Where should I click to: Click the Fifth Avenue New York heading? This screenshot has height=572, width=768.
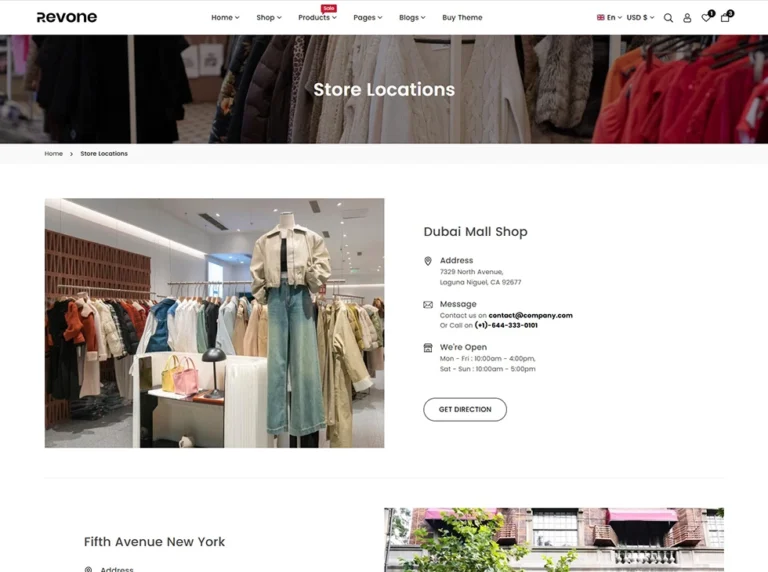(x=154, y=542)
